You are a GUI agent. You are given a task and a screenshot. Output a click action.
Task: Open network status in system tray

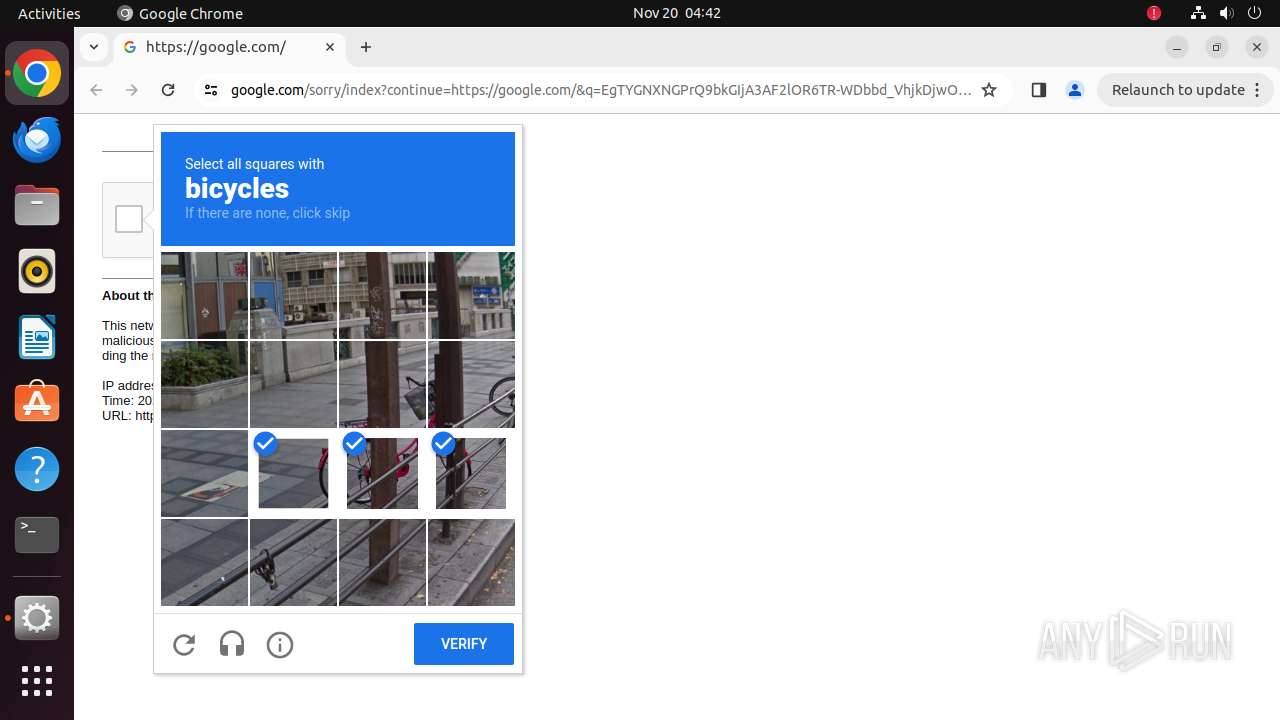pyautogui.click(x=1198, y=13)
